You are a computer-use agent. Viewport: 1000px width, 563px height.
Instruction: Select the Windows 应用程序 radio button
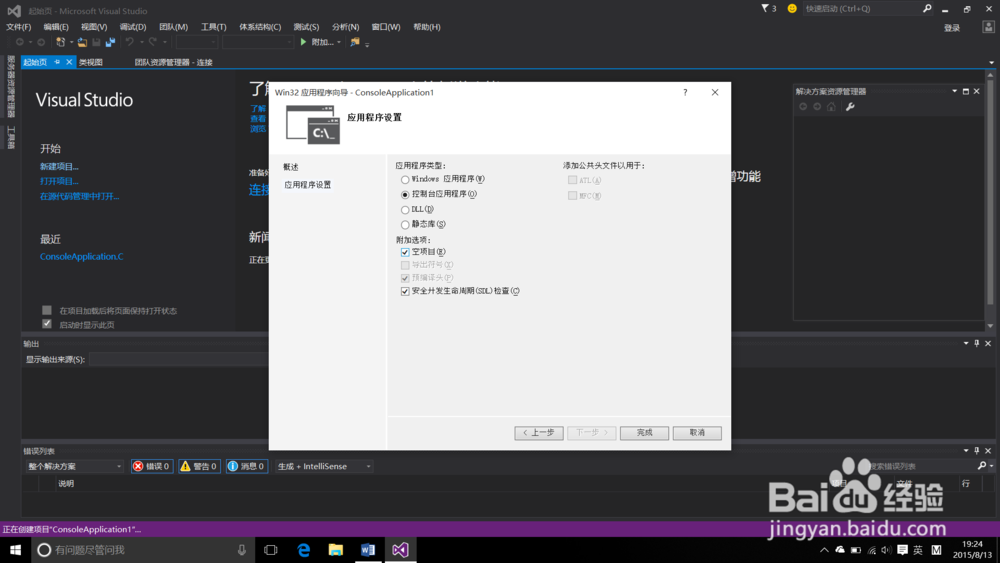[405, 179]
